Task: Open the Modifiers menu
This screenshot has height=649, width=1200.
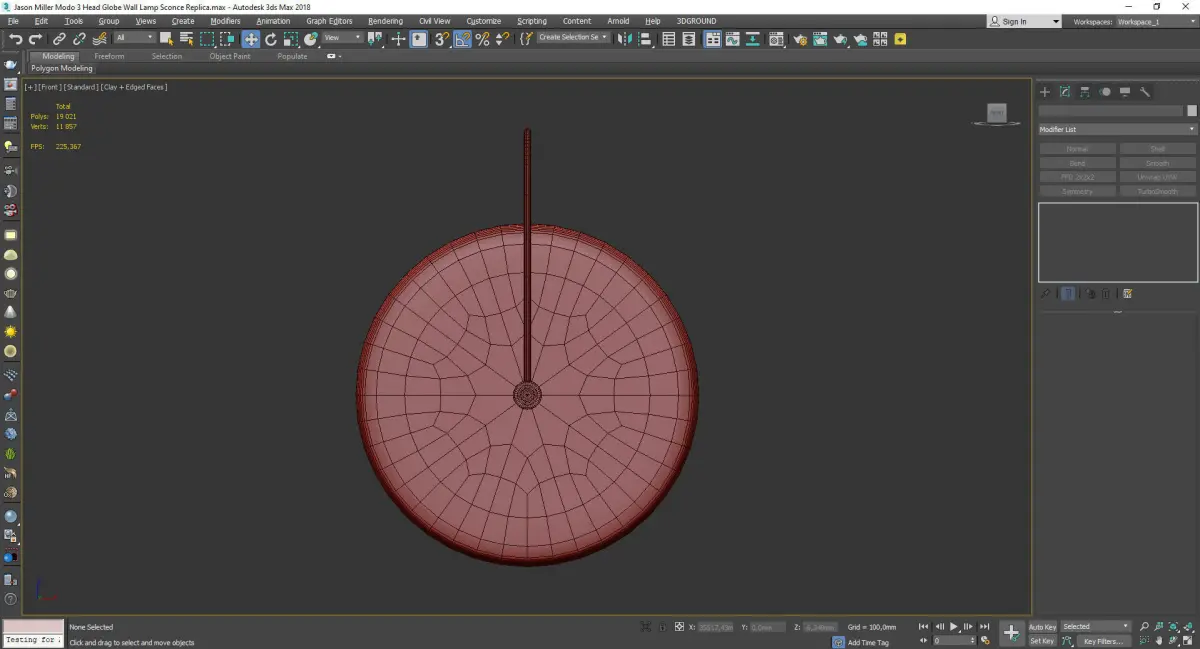Action: coord(225,21)
